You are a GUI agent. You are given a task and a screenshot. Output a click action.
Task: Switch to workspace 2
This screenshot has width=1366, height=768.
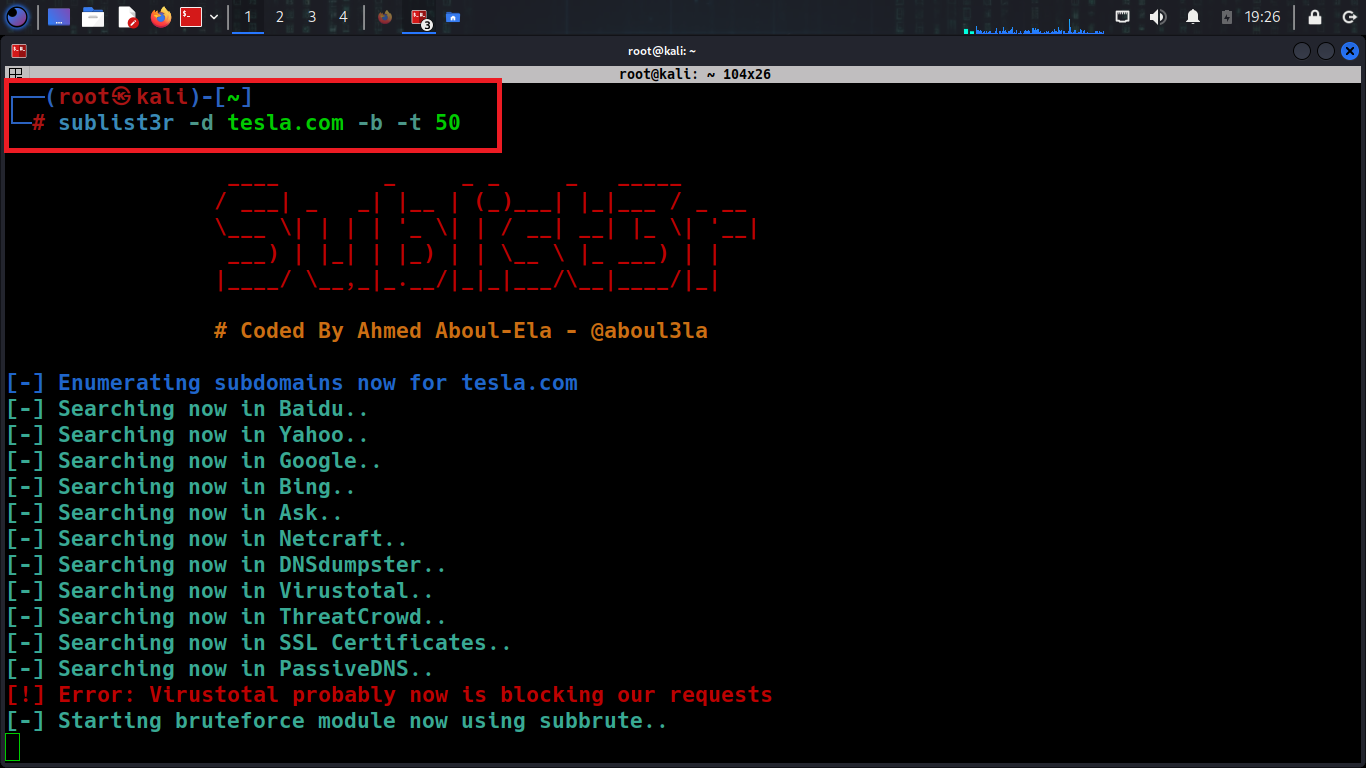coord(280,17)
